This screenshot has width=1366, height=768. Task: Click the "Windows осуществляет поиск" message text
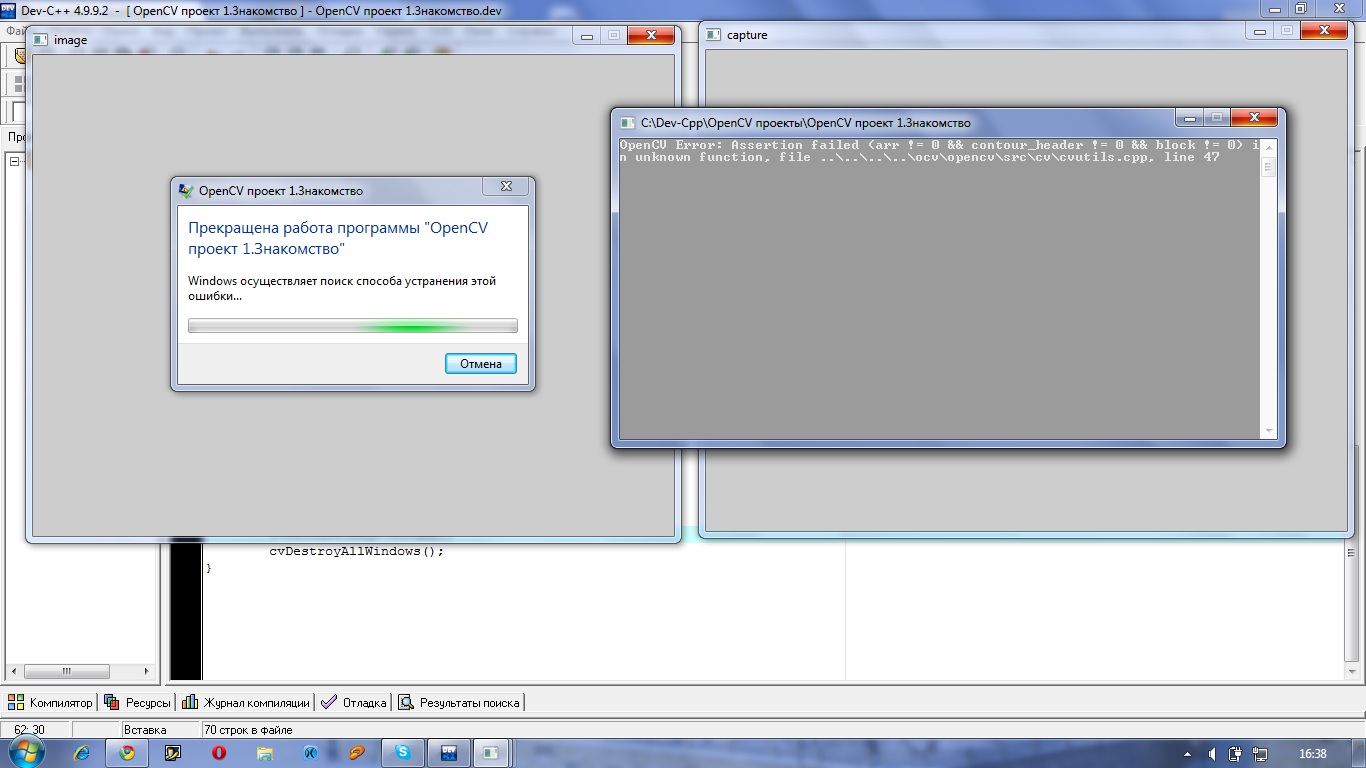click(x=342, y=288)
